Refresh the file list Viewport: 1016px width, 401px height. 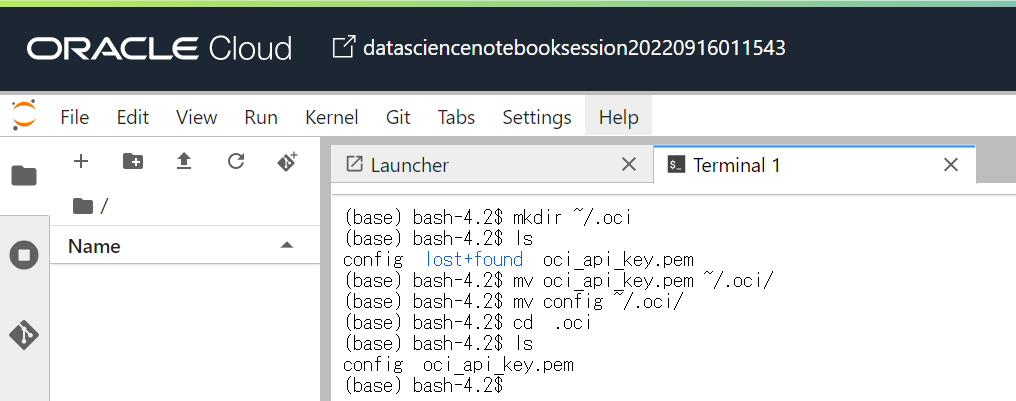pyautogui.click(x=236, y=161)
